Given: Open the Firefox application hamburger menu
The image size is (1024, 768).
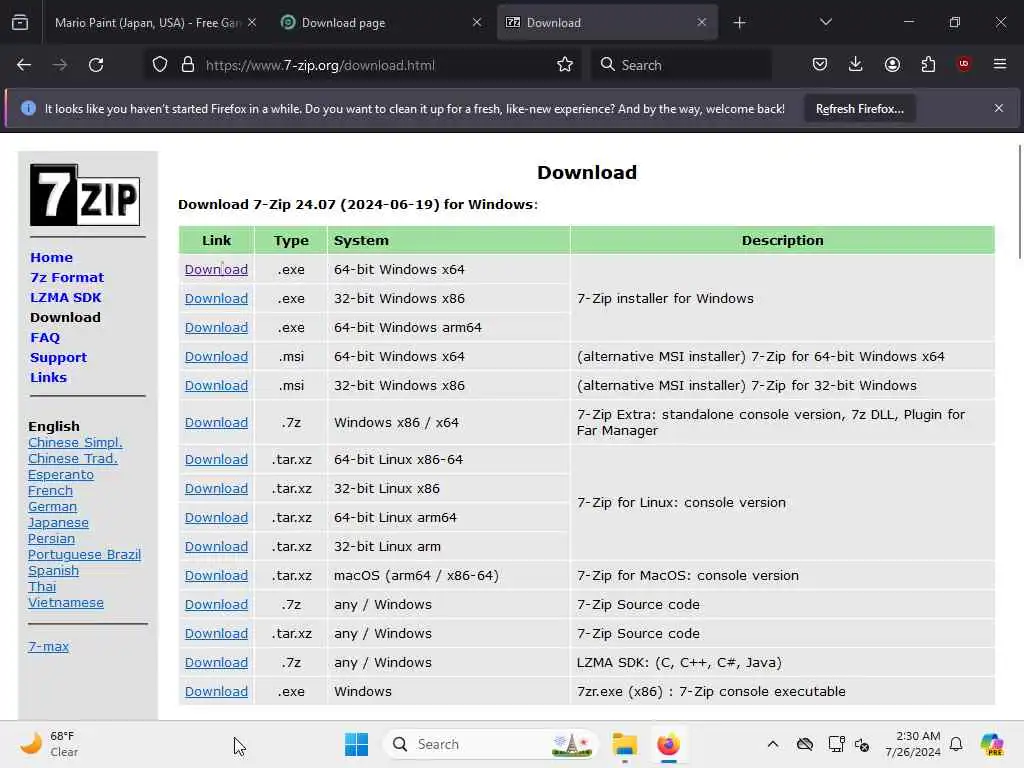Looking at the screenshot, I should coord(1000,64).
